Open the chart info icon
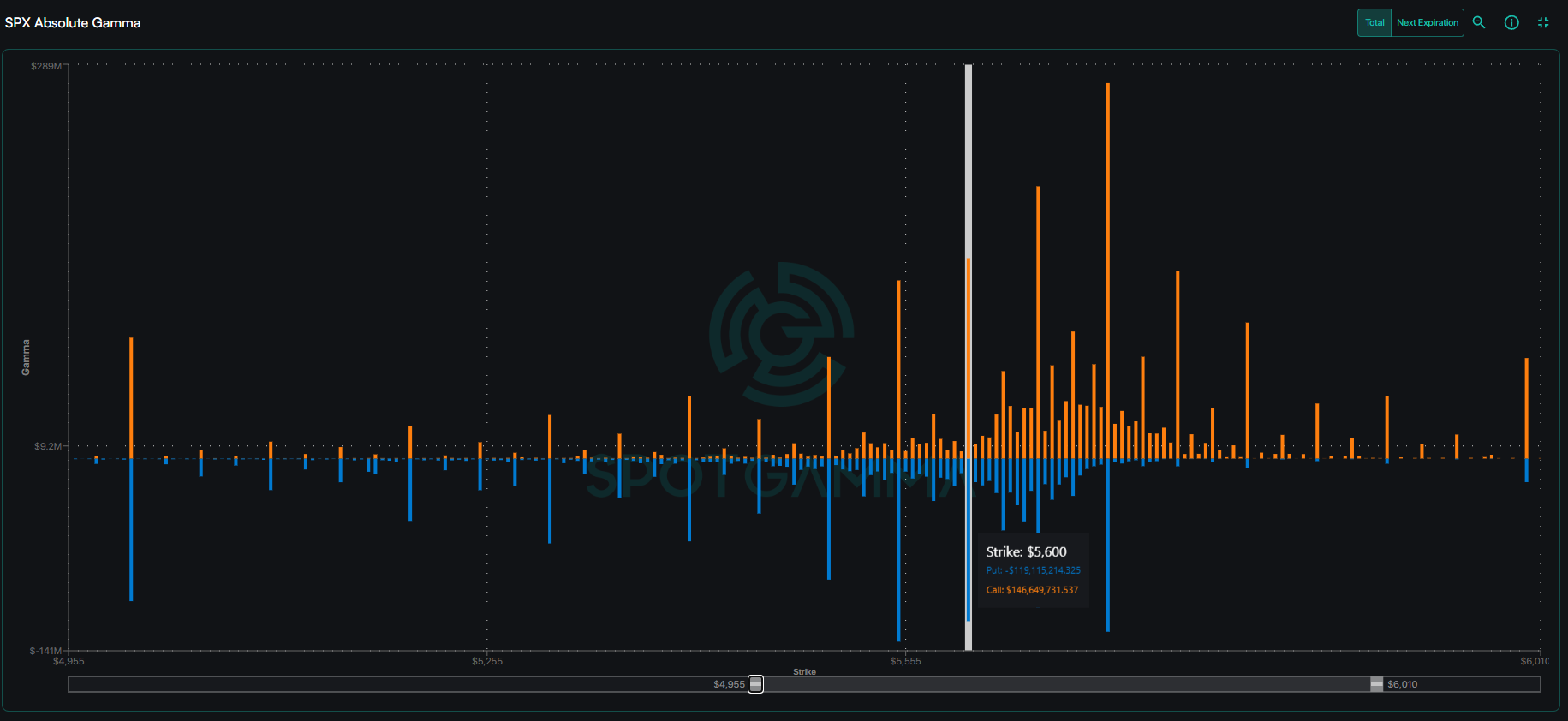The width and height of the screenshot is (1568, 721). [x=1511, y=22]
